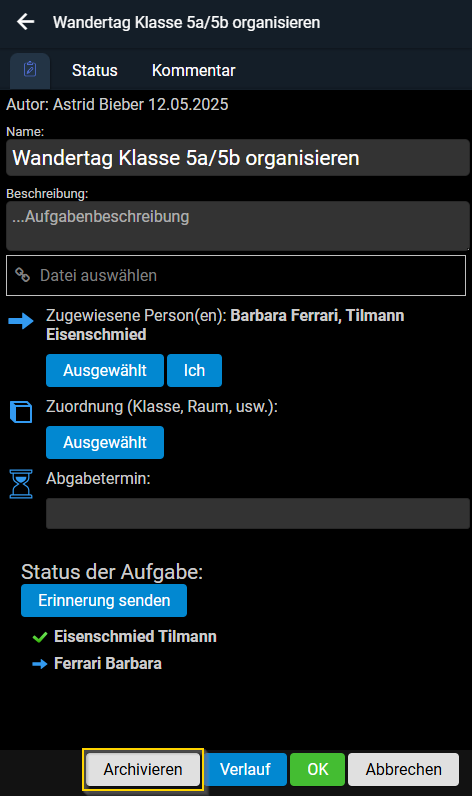Open the Verlauf history
472x796 pixels.
click(x=245, y=769)
